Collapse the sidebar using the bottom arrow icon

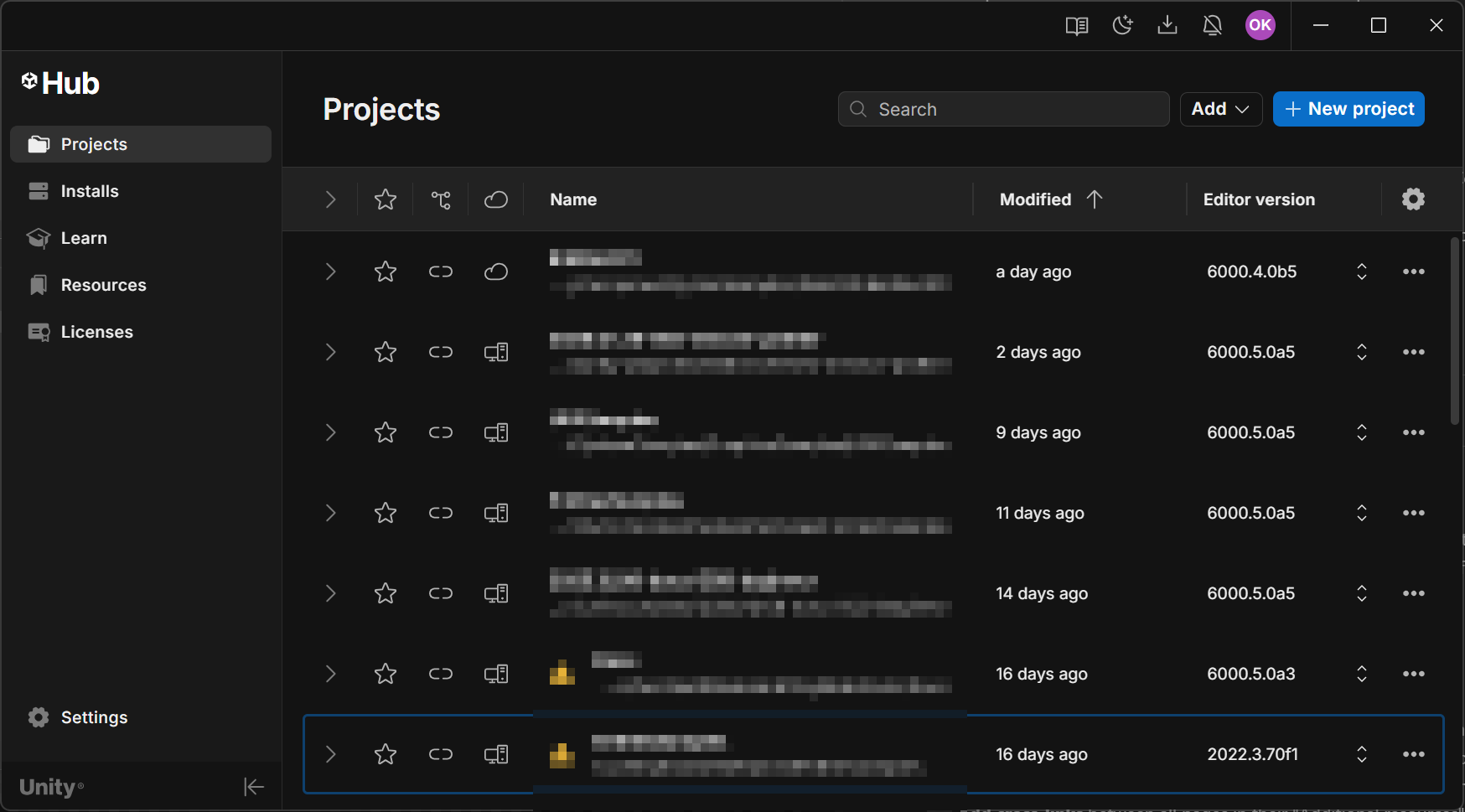(253, 787)
